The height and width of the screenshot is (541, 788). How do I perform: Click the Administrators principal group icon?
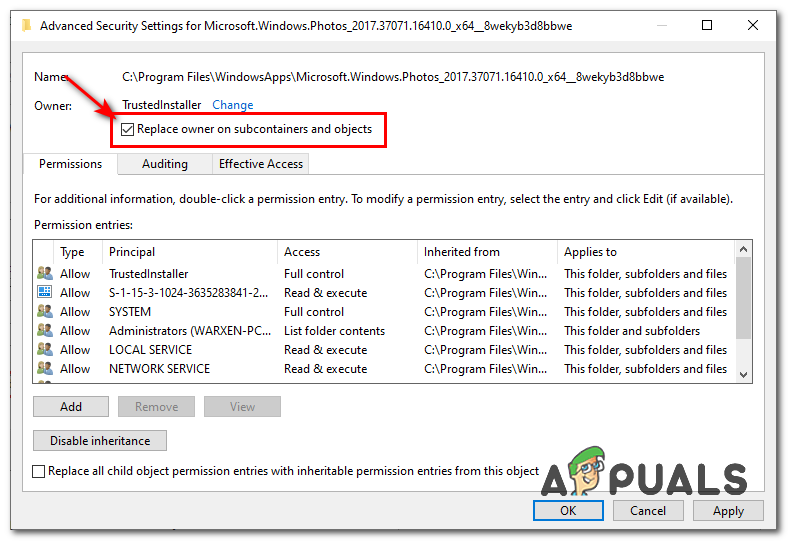coord(44,331)
